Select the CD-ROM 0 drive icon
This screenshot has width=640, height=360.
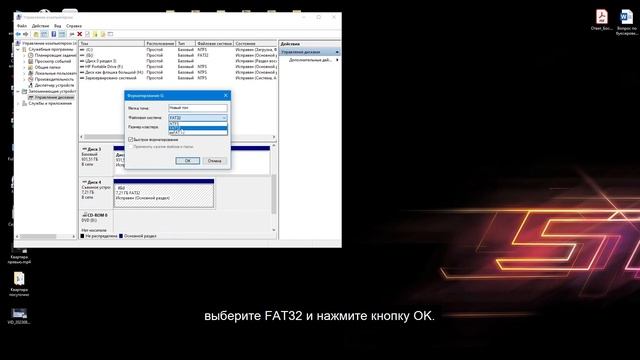pos(84,215)
